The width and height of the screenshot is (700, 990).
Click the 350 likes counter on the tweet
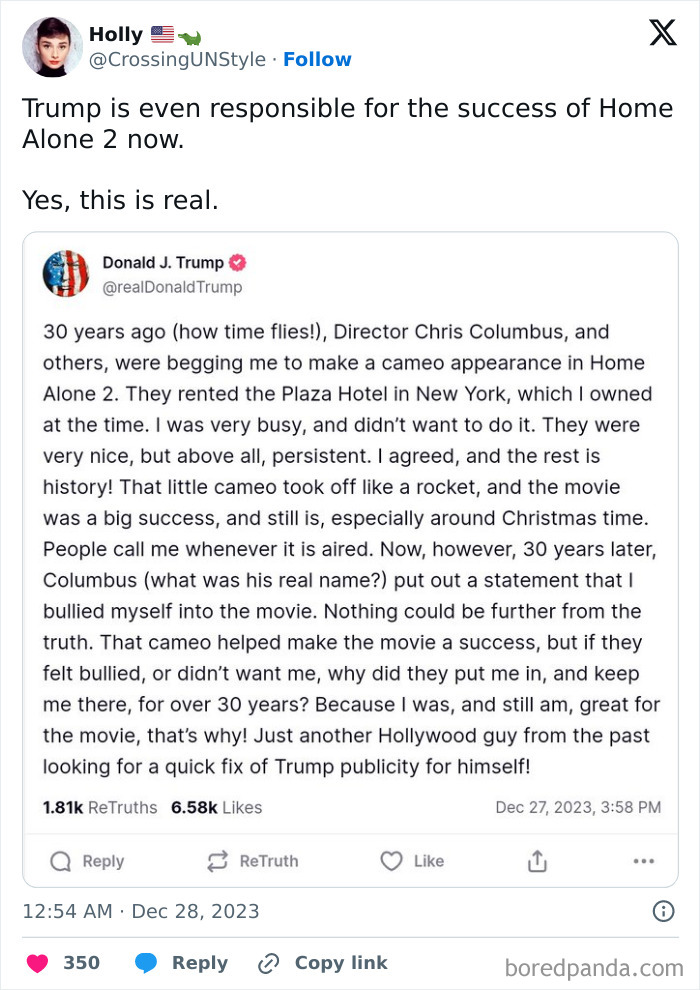80,963
